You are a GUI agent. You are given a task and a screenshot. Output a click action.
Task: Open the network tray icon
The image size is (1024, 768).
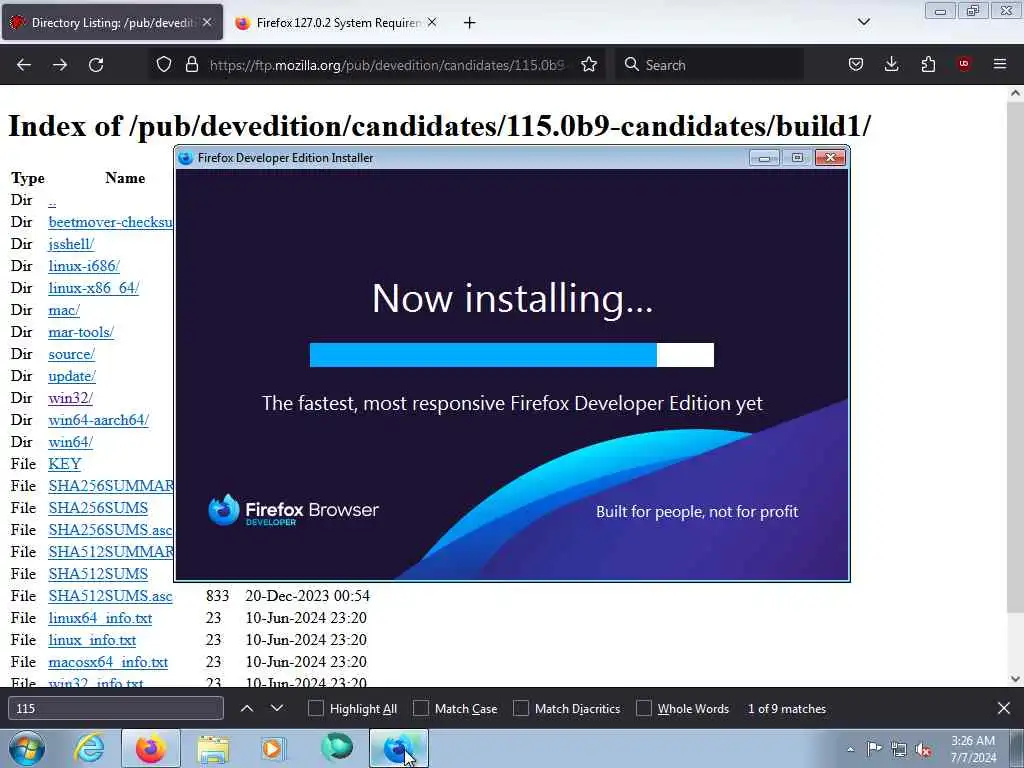[899, 749]
